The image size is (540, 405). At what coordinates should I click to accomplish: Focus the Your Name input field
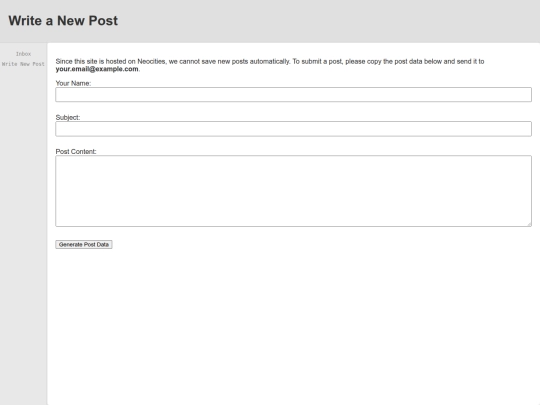pos(293,94)
